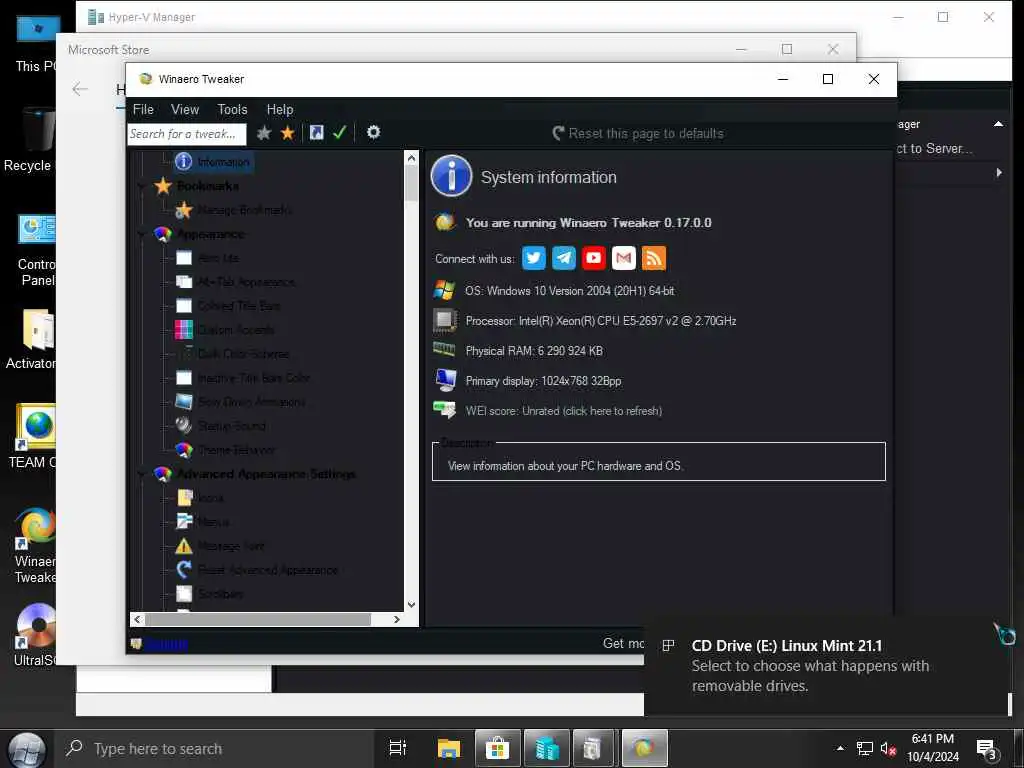Collapse the Appearance tree node
The image size is (1024, 768).
[x=142, y=234]
